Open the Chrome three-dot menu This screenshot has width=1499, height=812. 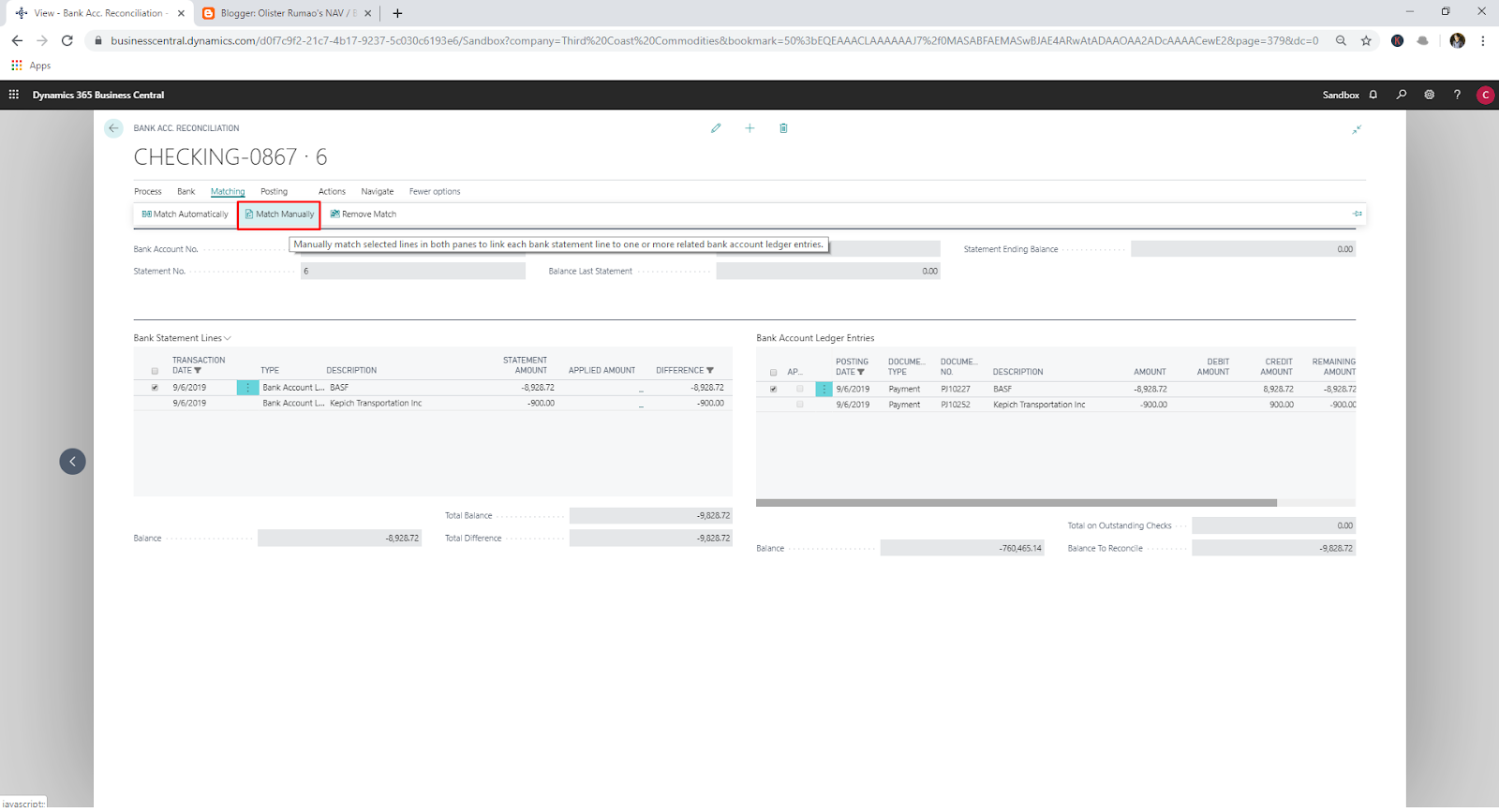[x=1482, y=40]
